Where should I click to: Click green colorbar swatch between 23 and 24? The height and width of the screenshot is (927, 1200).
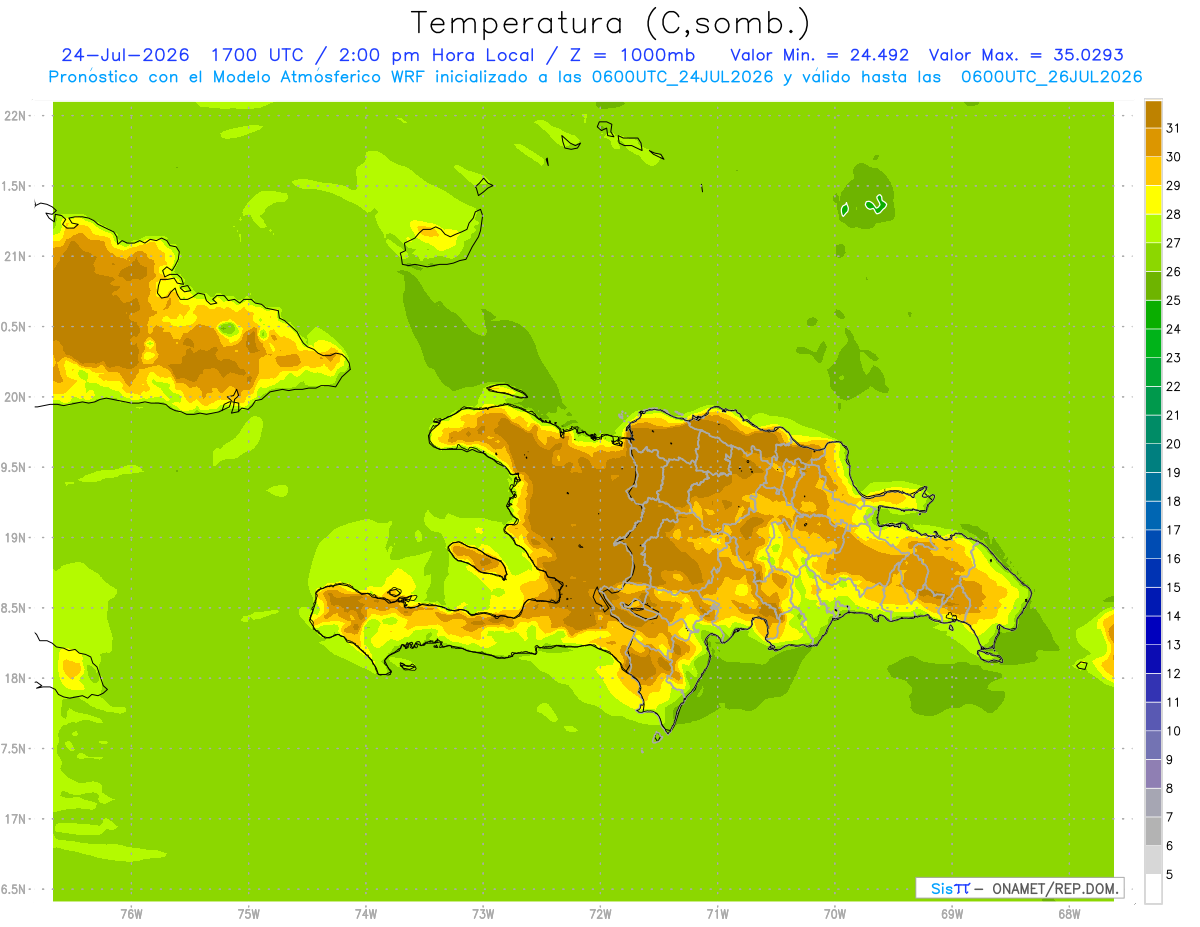(1153, 343)
